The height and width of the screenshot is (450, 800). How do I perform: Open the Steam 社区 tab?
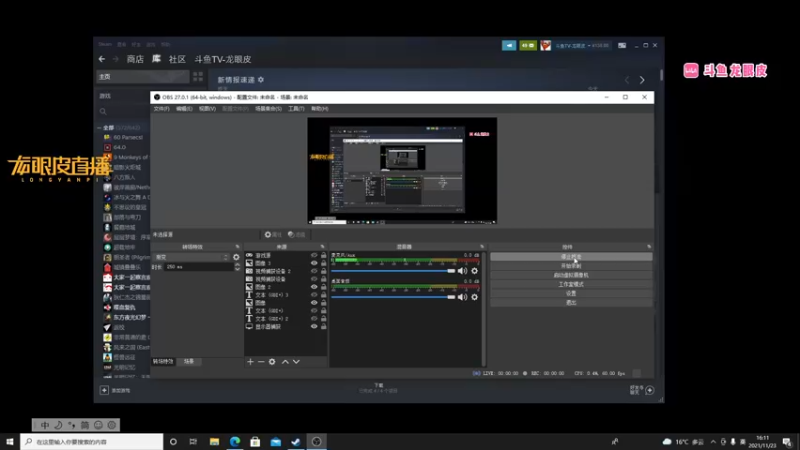(x=177, y=59)
